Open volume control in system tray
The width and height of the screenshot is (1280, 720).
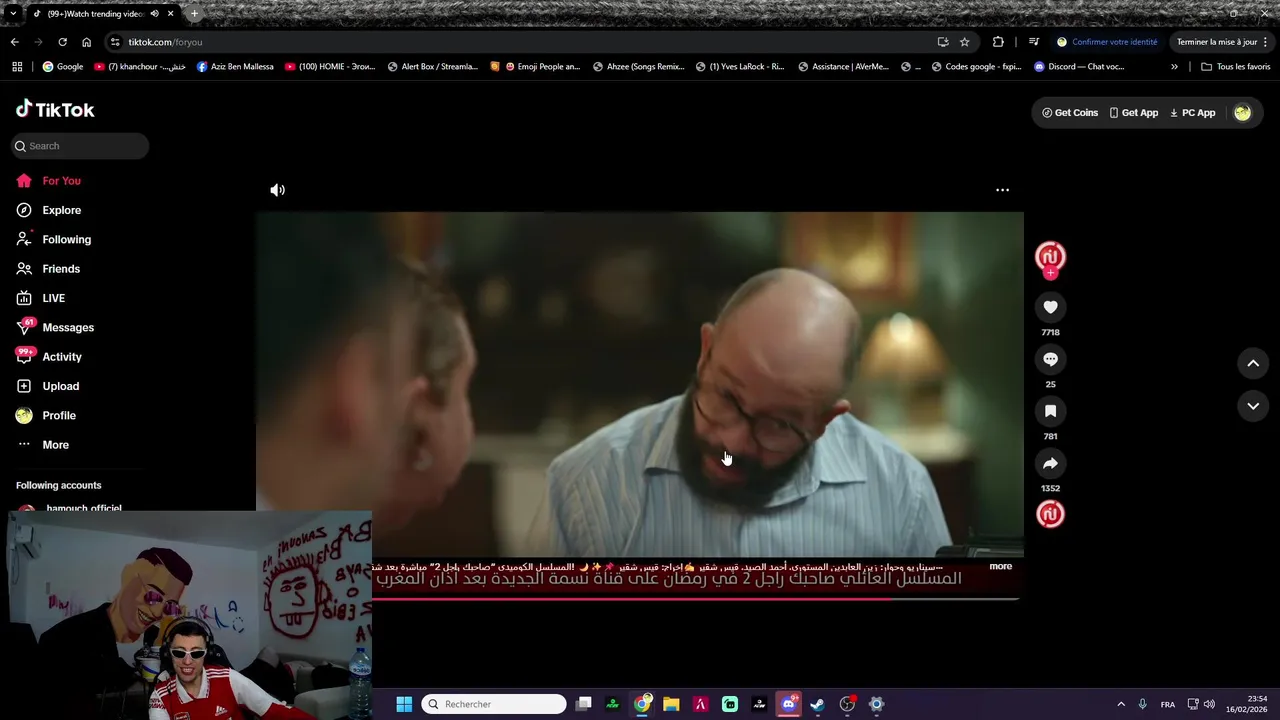point(1209,704)
